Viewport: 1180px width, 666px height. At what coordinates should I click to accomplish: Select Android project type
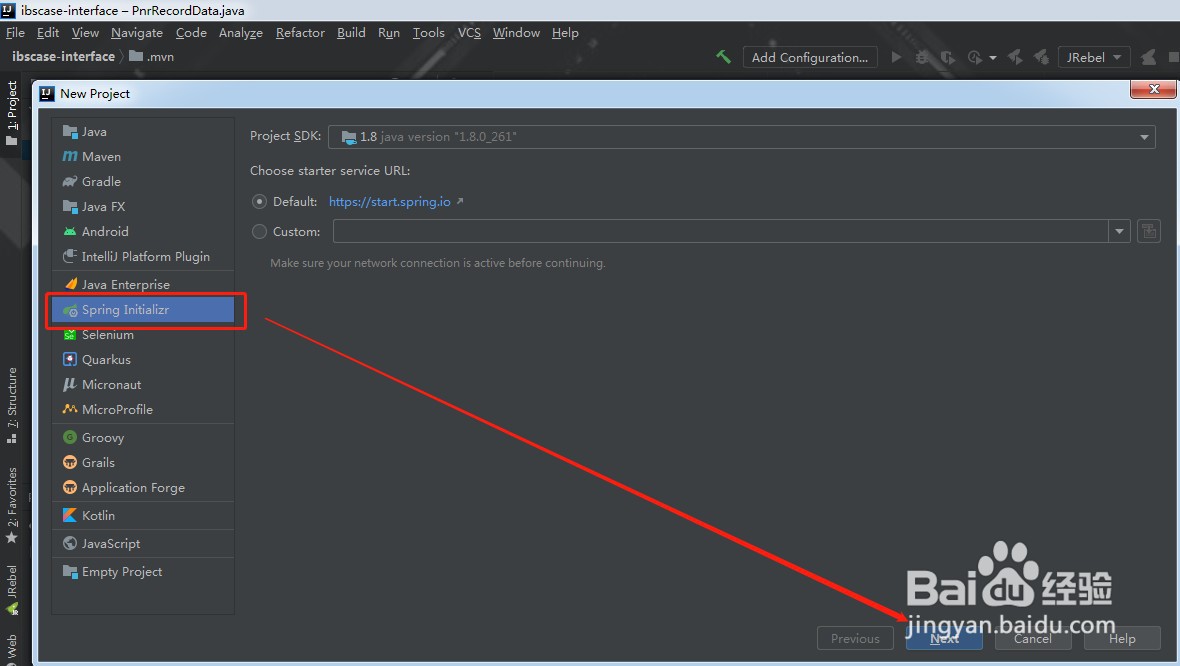(x=143, y=231)
